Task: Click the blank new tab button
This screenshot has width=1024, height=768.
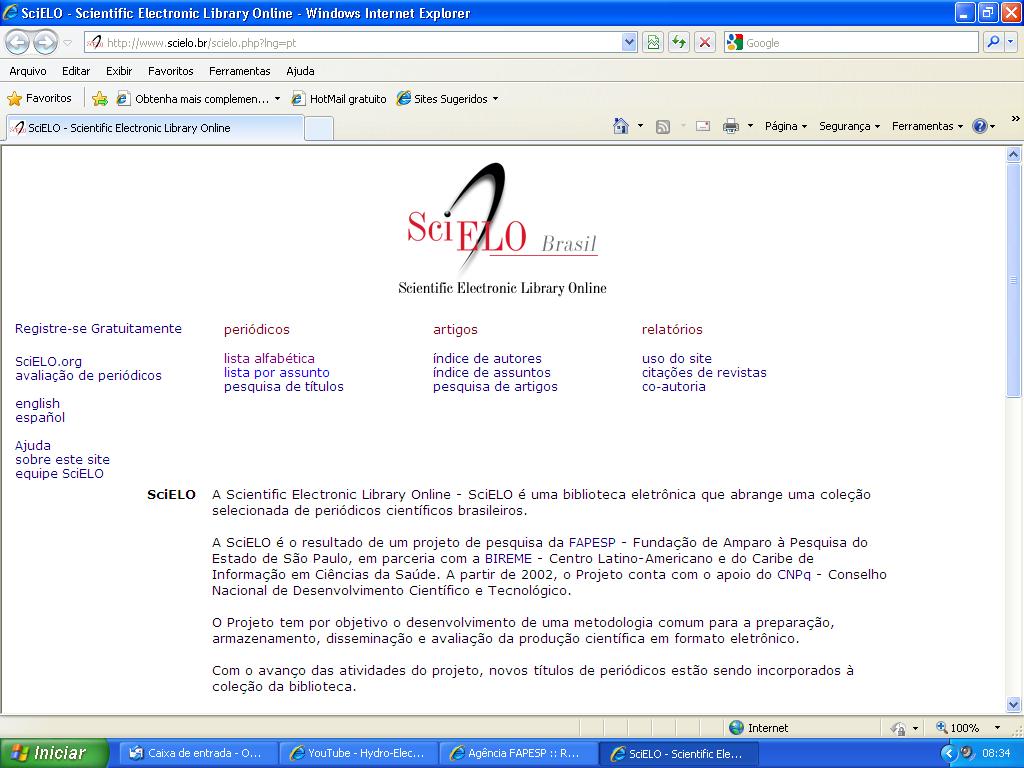Action: (319, 129)
